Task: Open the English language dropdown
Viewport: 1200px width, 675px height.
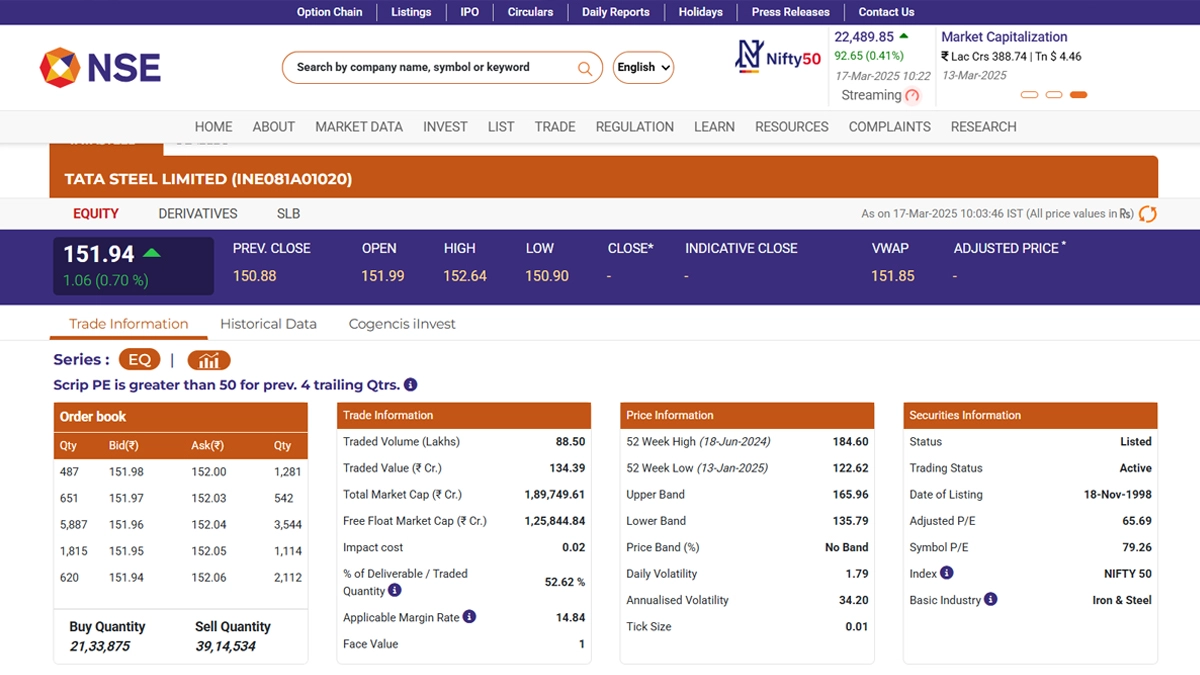Action: tap(643, 68)
